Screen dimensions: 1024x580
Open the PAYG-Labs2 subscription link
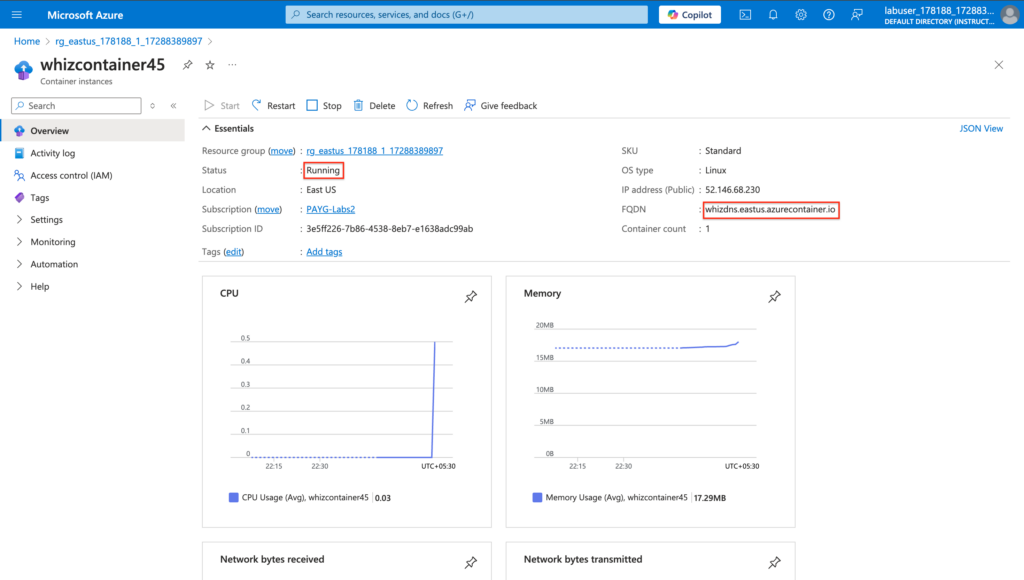(x=330, y=210)
